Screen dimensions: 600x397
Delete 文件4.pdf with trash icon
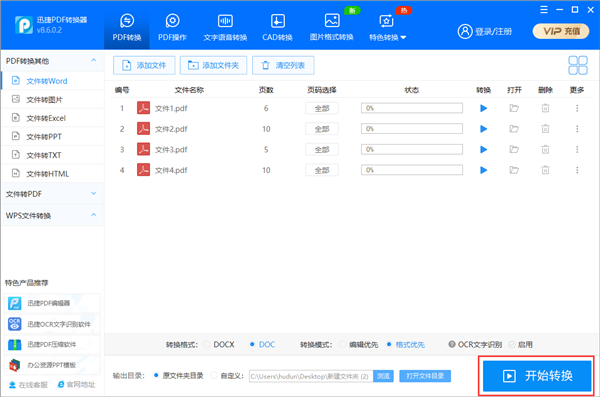[x=545, y=170]
